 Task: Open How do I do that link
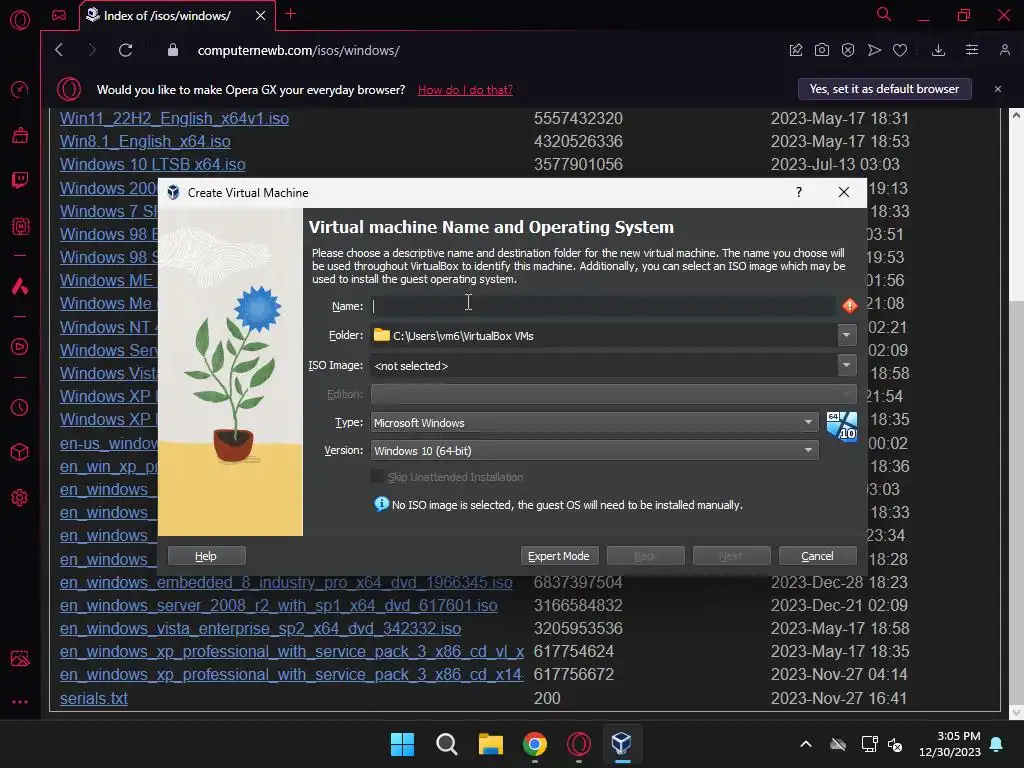coord(465,89)
